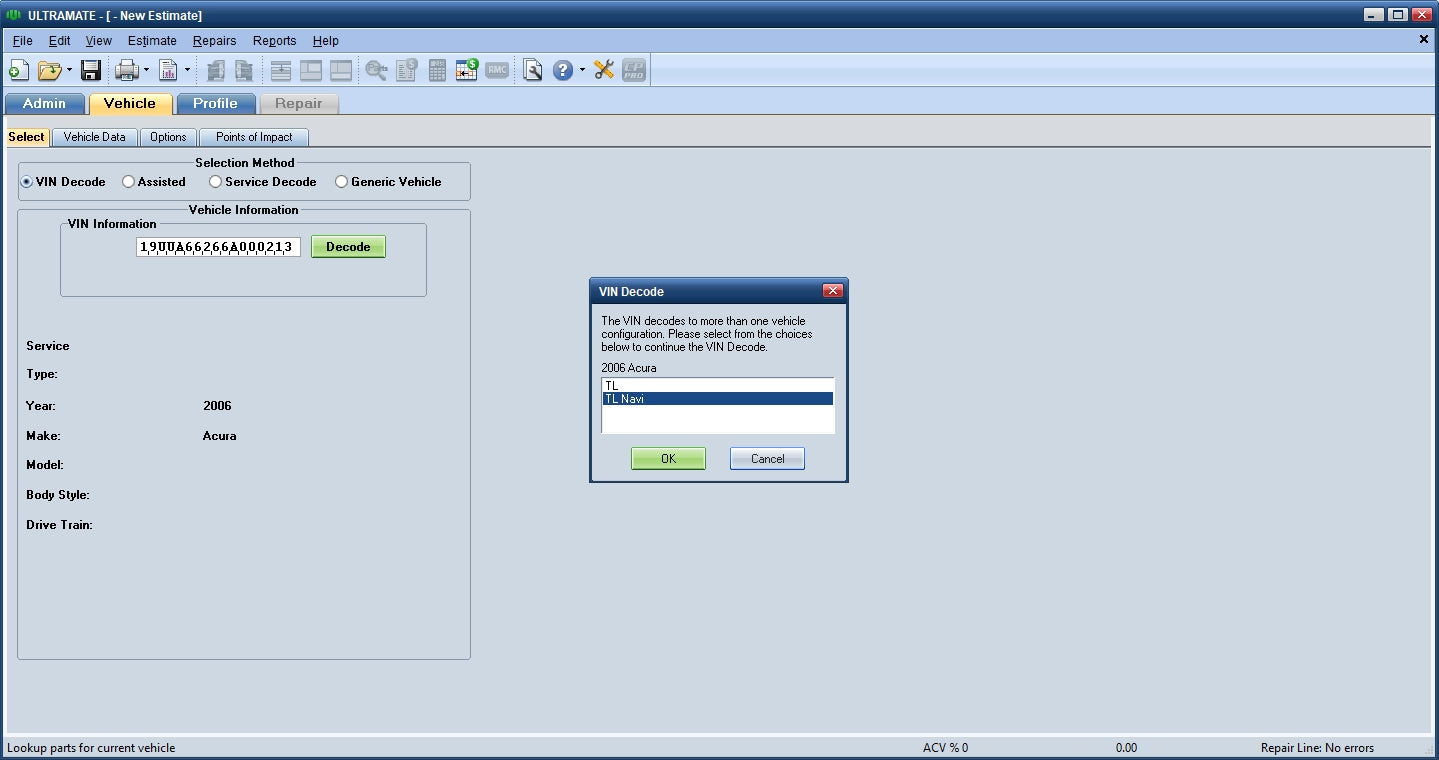Viewport: 1439px width, 760px height.
Task: Open the Points of Impact sub-tab
Action: 254,137
